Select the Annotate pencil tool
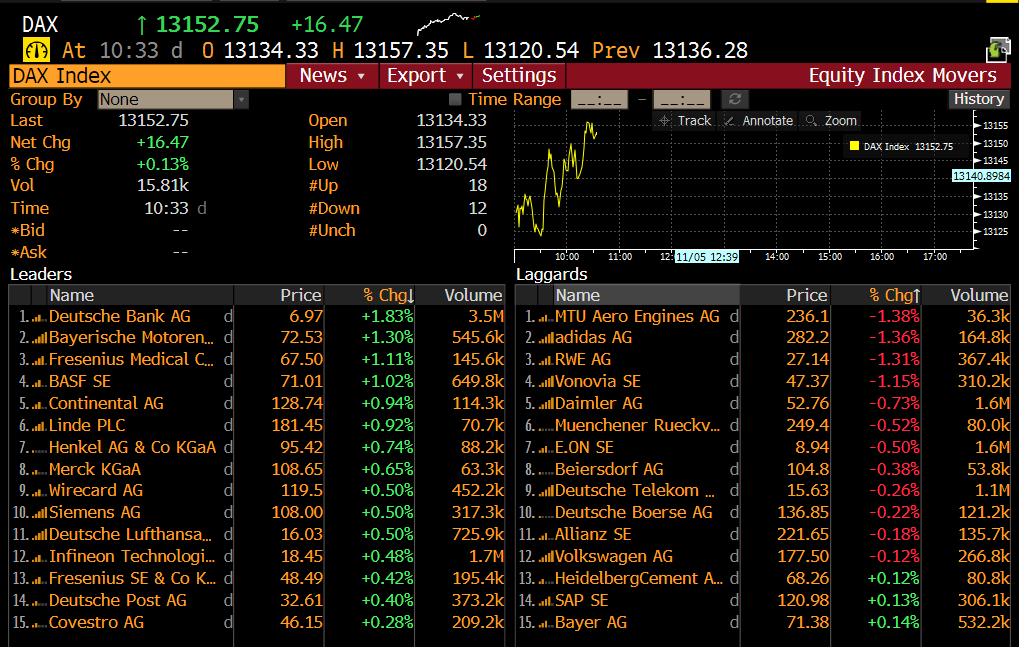1019x647 pixels. click(x=757, y=120)
